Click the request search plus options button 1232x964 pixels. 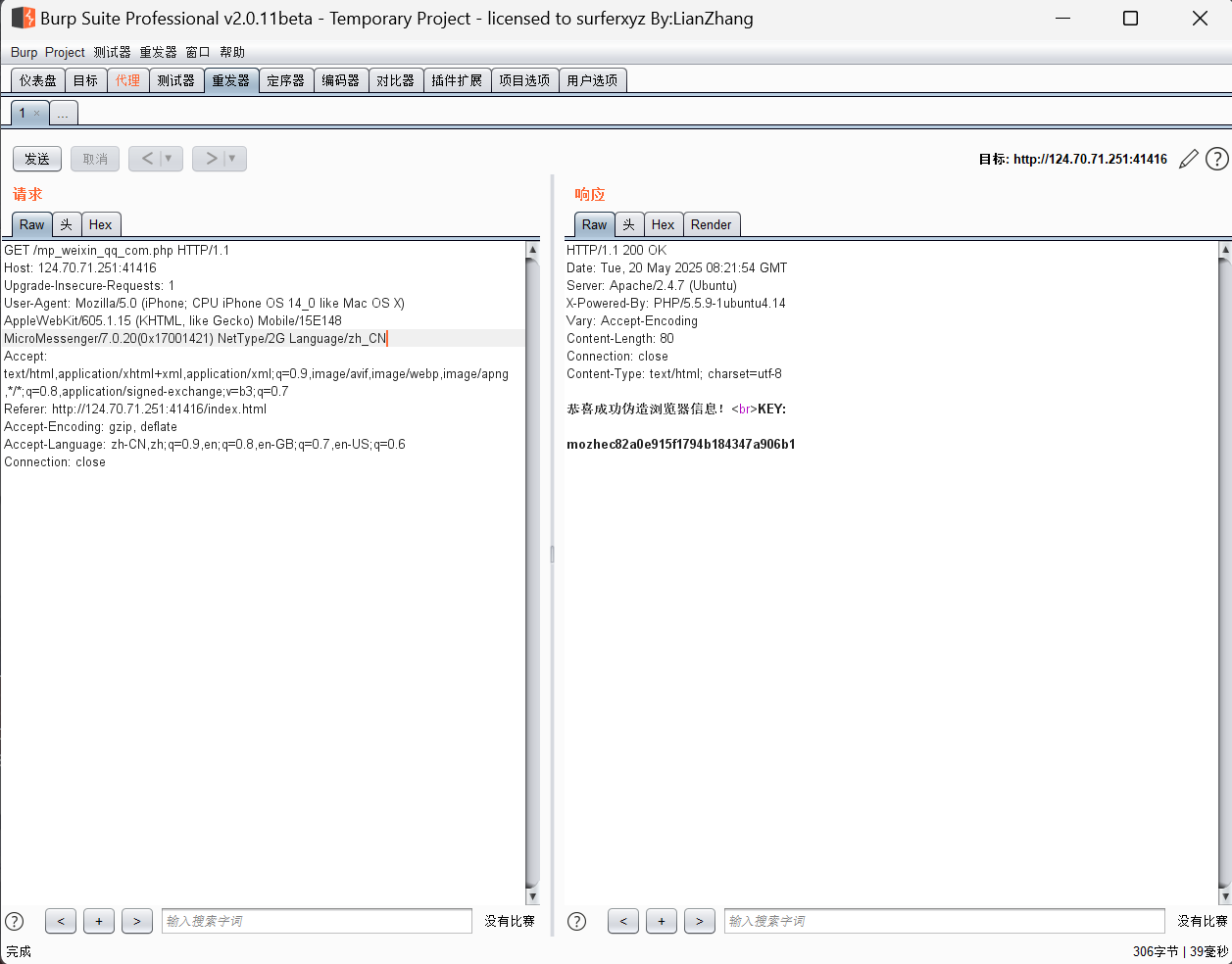tap(99, 921)
